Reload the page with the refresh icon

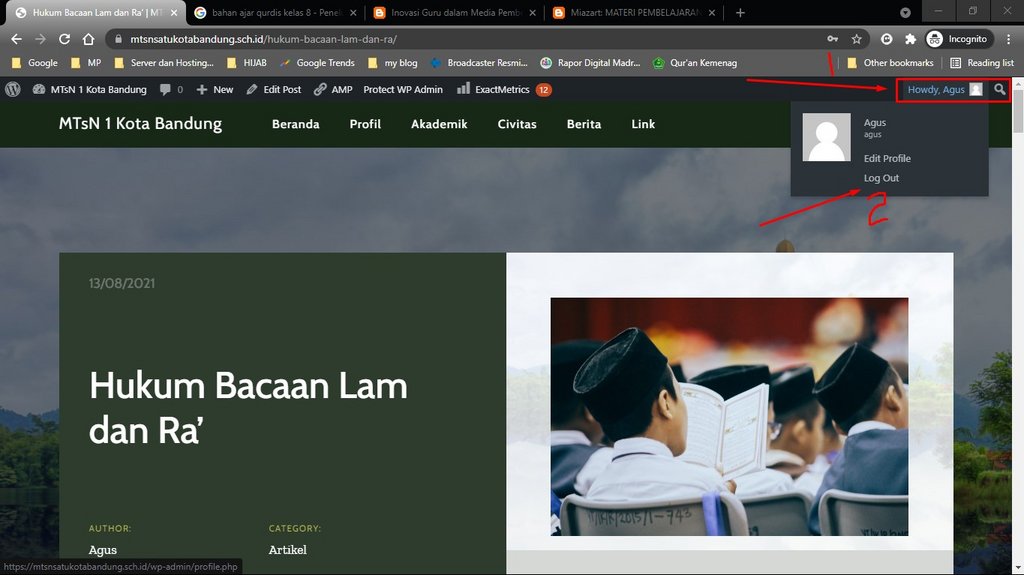[64, 39]
